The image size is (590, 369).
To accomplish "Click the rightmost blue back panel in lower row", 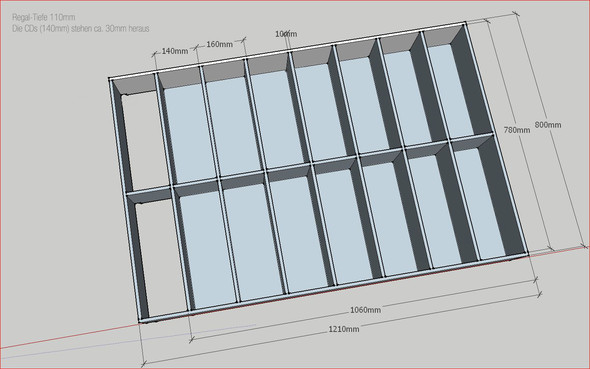I will tap(480, 203).
